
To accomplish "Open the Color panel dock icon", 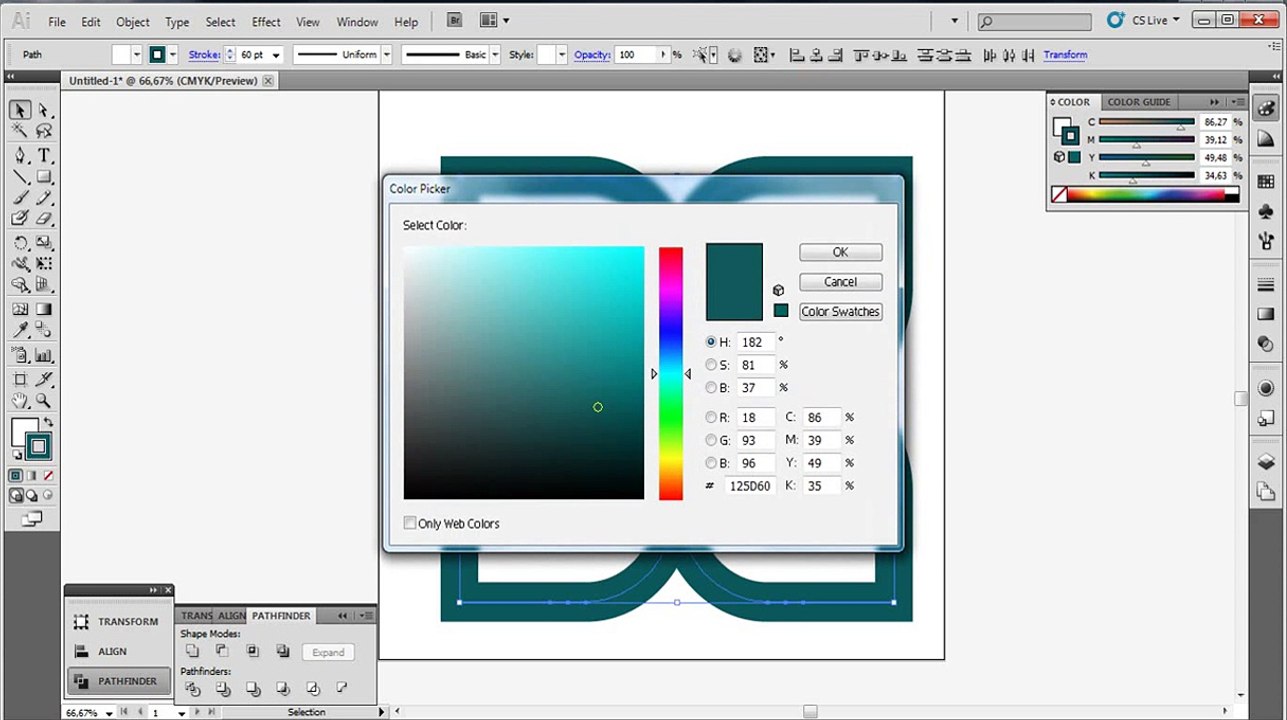I will pos(1266,109).
